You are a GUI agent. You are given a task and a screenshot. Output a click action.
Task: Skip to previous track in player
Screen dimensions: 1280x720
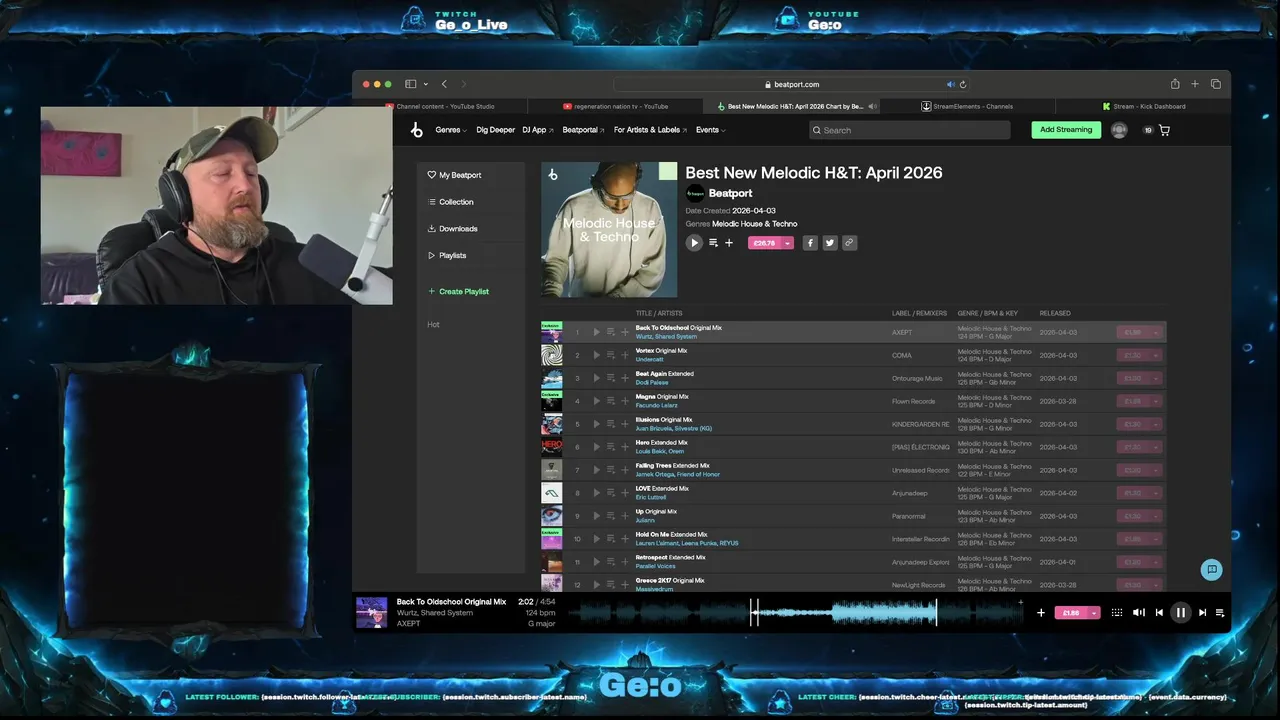pos(1159,613)
